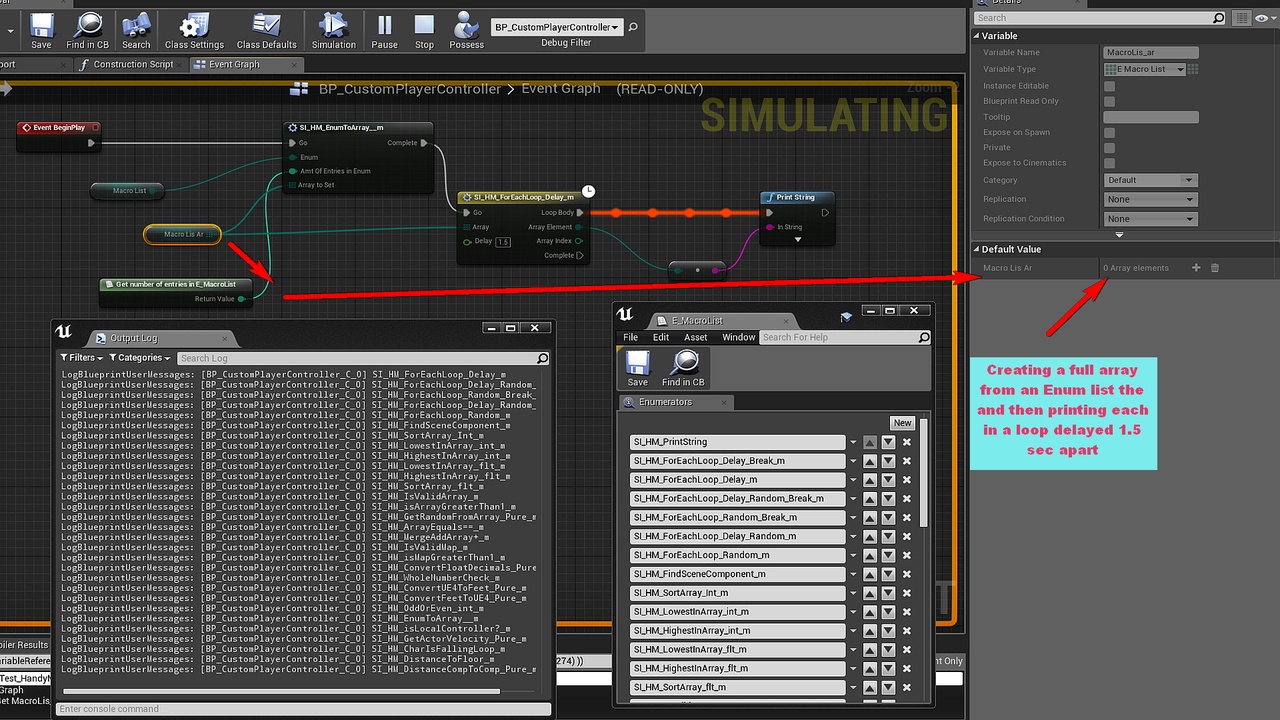This screenshot has height=720, width=1280.
Task: Enable the Instance Editable checkbox
Action: [1109, 86]
